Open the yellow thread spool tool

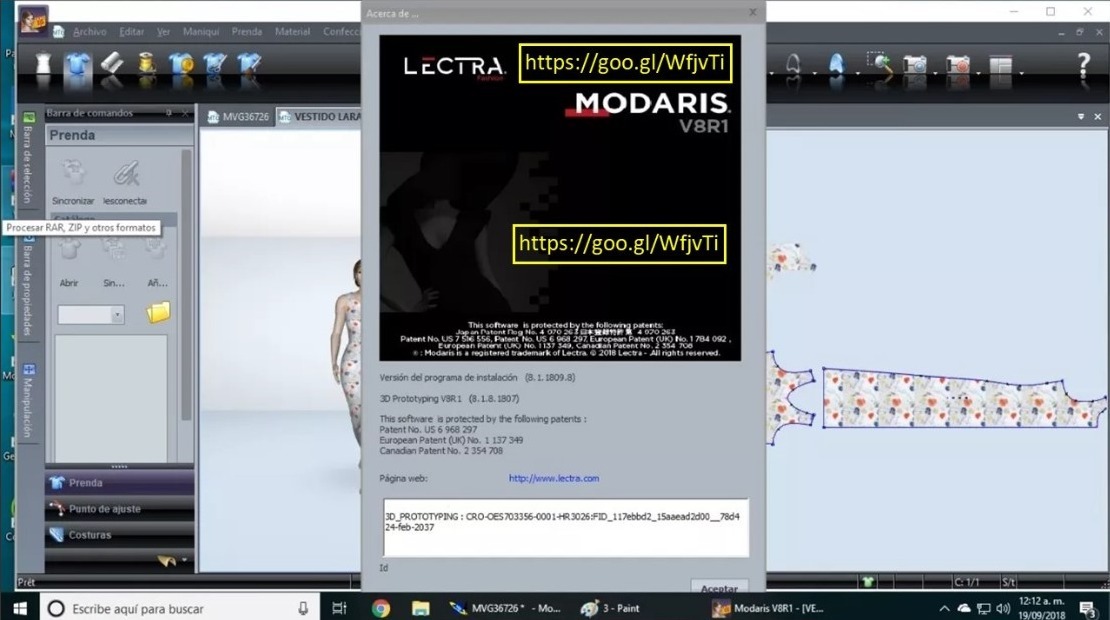(147, 64)
